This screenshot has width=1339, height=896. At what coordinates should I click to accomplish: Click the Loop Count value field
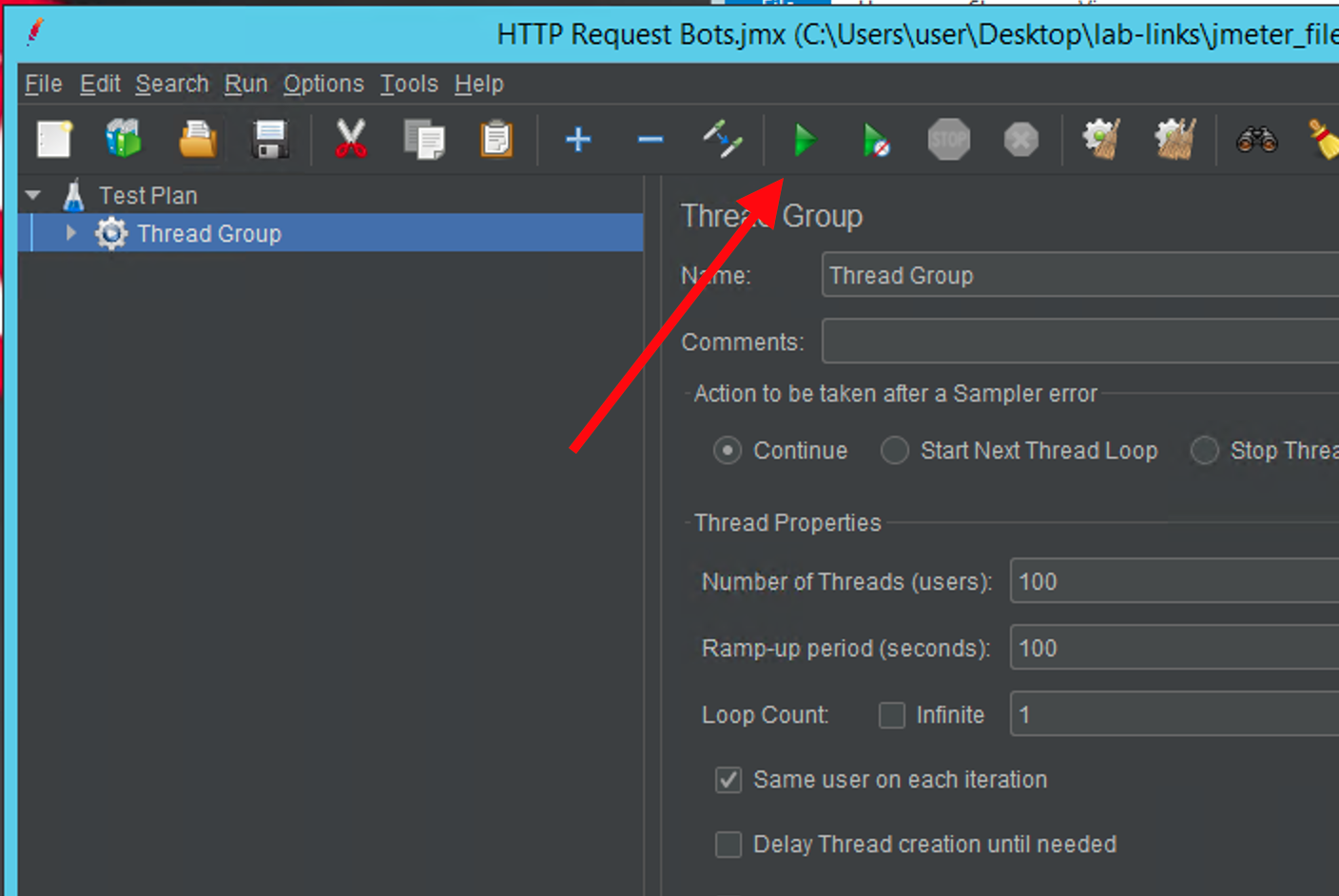[1174, 714]
